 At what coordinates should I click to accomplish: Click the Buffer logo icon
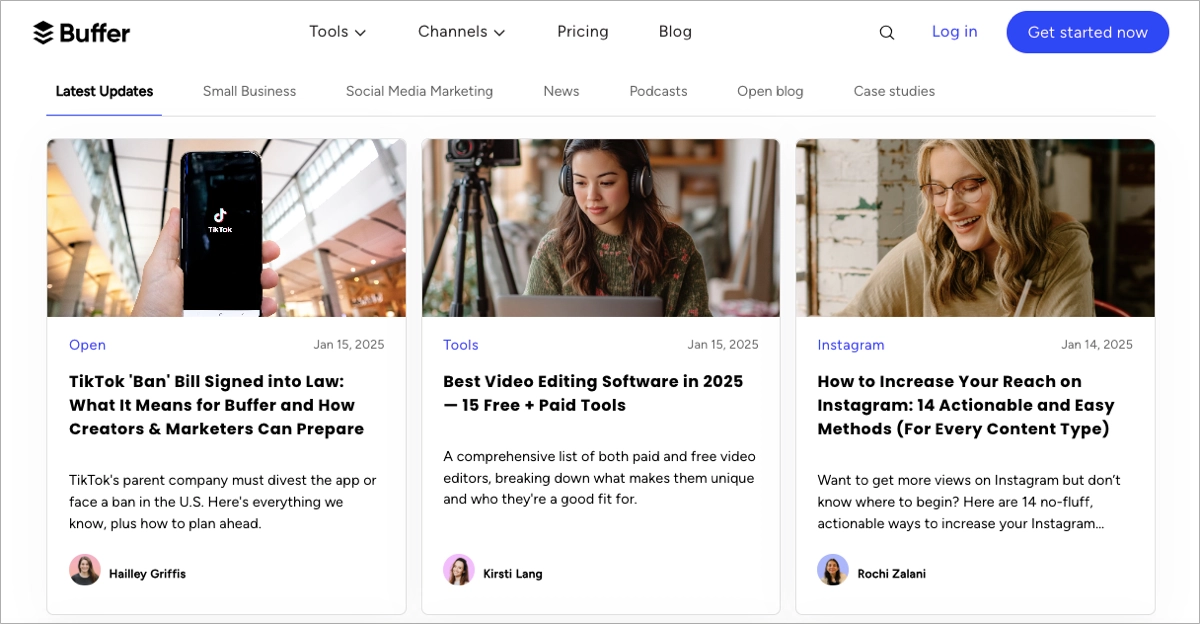pos(43,33)
